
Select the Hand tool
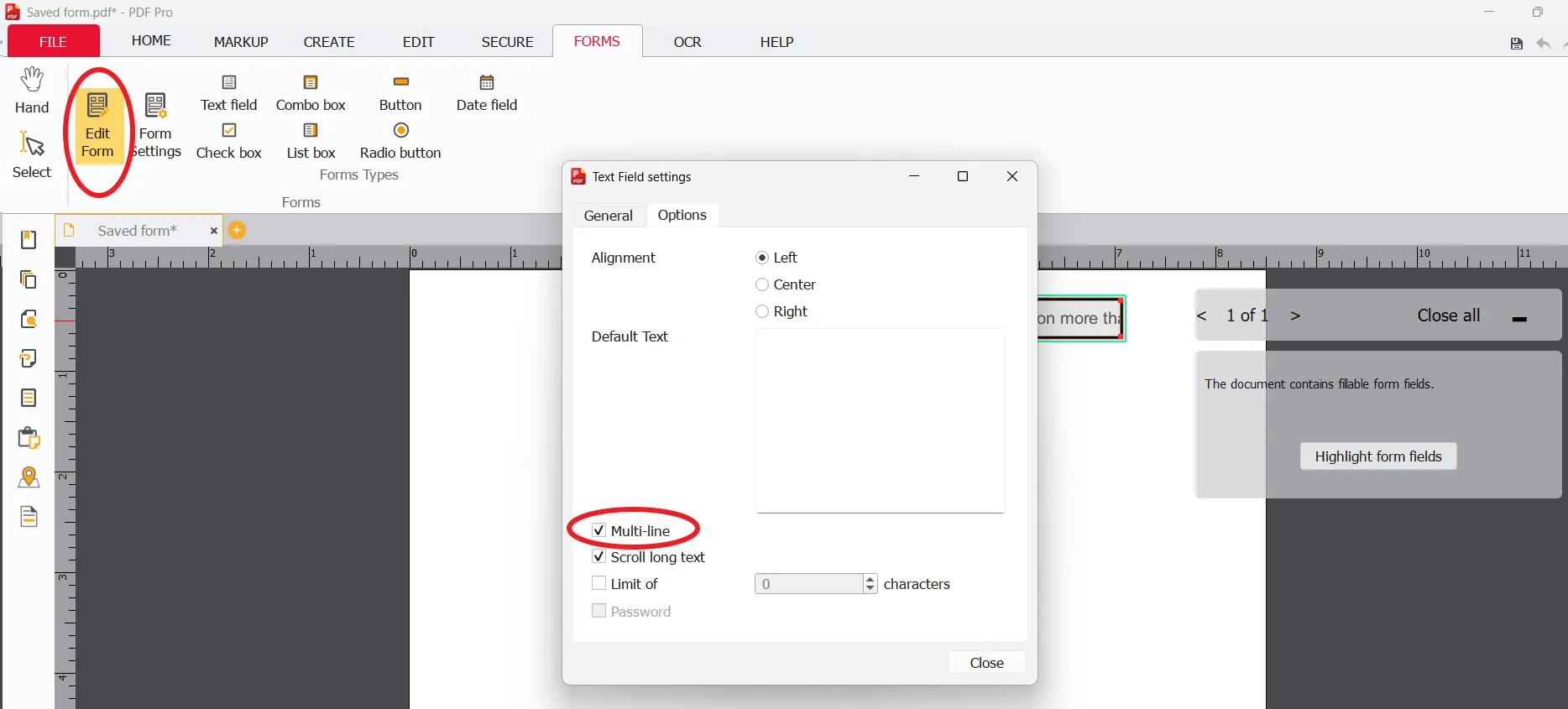[x=32, y=91]
